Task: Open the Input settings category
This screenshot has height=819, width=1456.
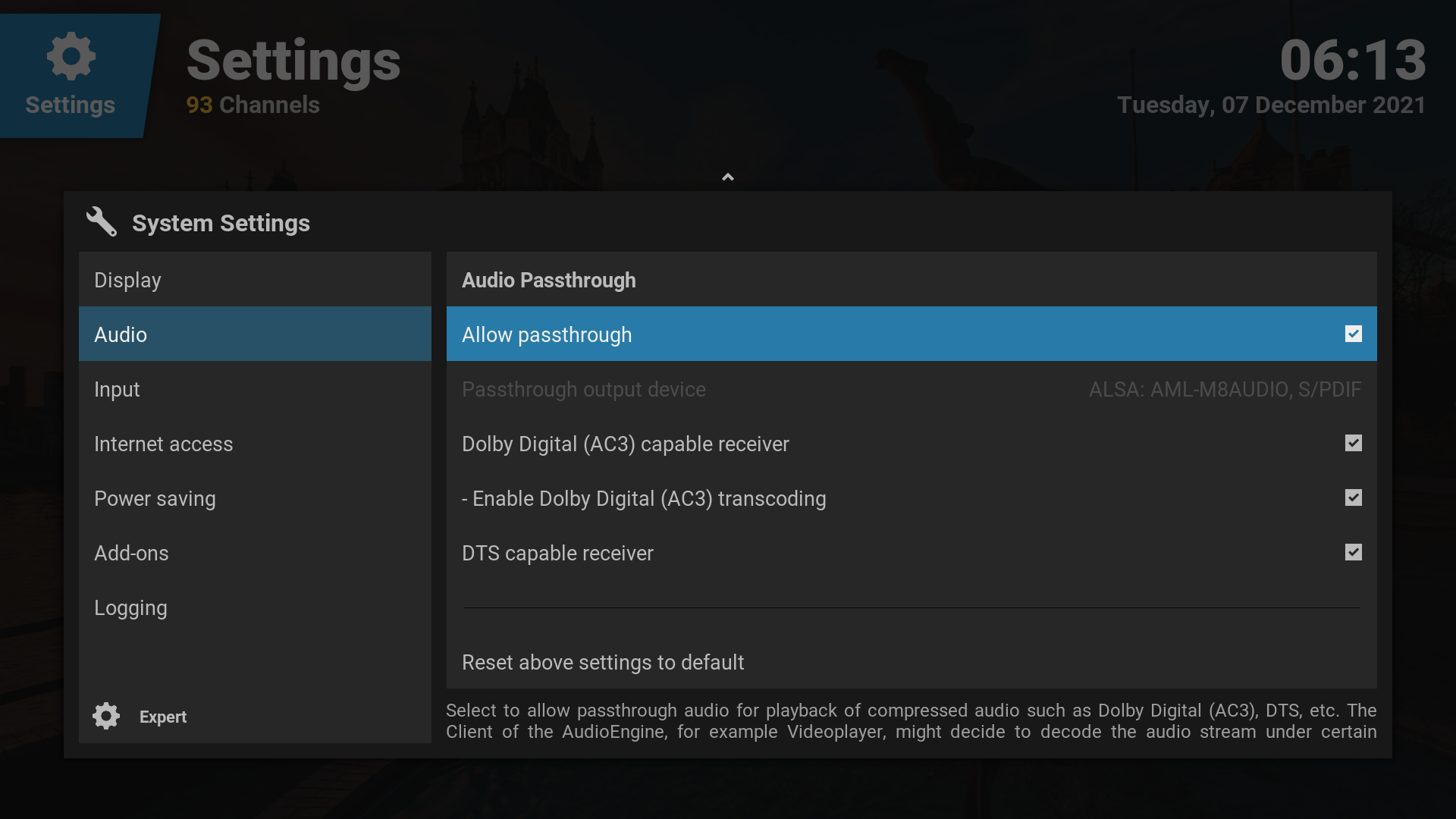Action: [x=255, y=390]
